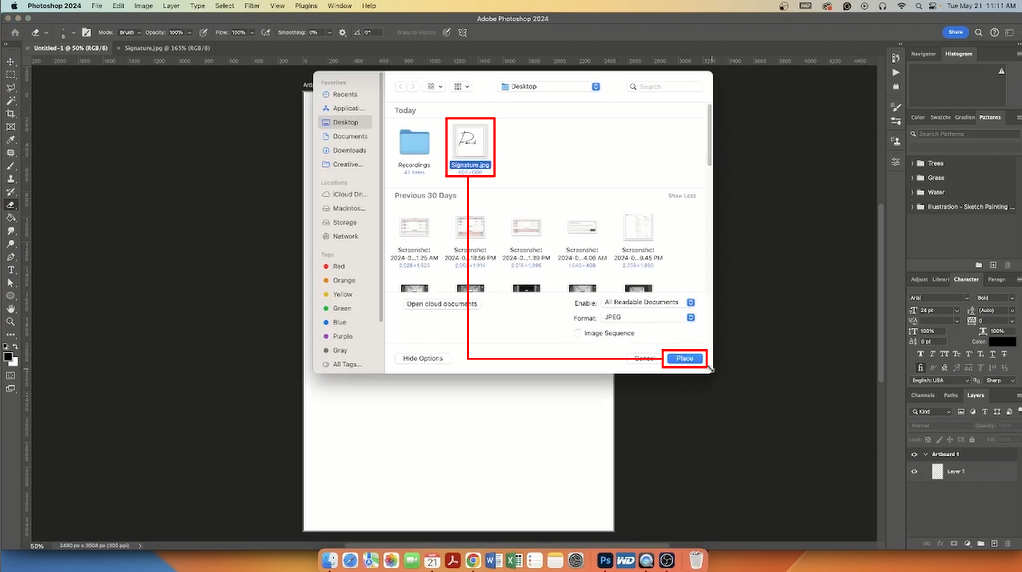Screen dimensions: 1022x572
Task: Select the Path Selection arrow tool
Action: click(10, 283)
